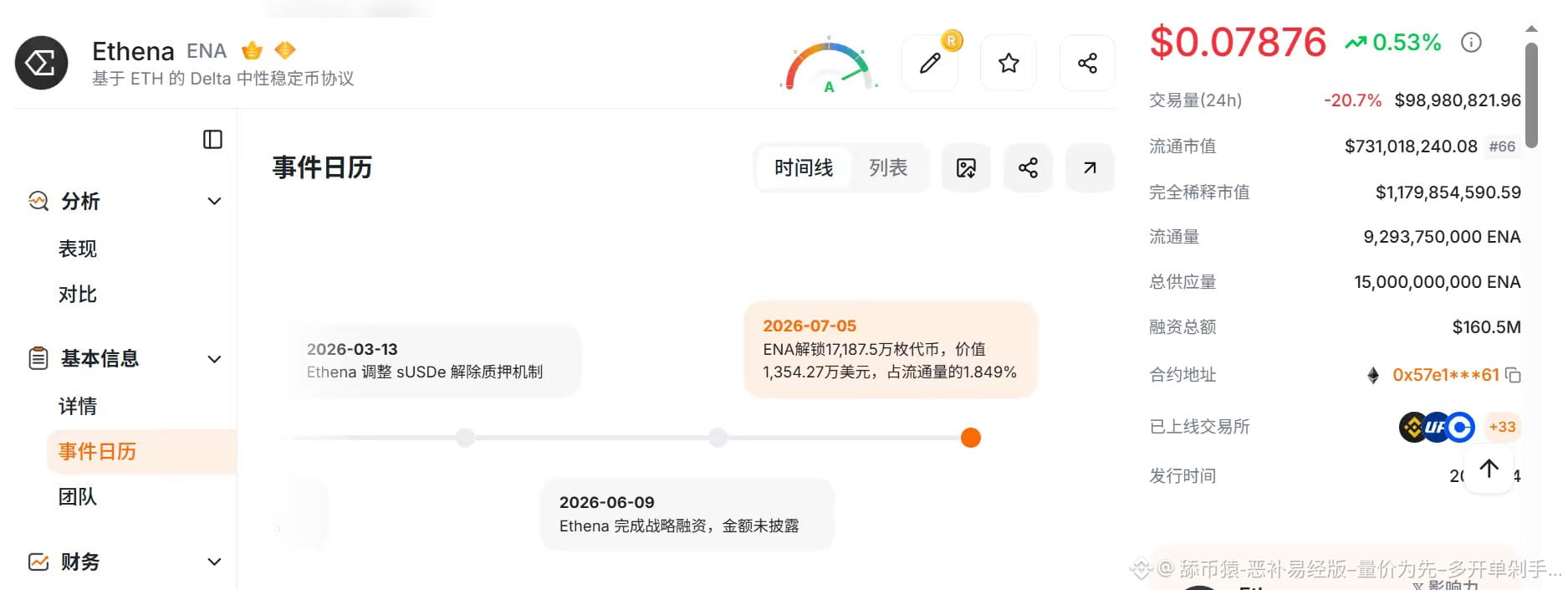Click the pencil edit button
Viewport: 1568px width, 590px height.
[930, 63]
